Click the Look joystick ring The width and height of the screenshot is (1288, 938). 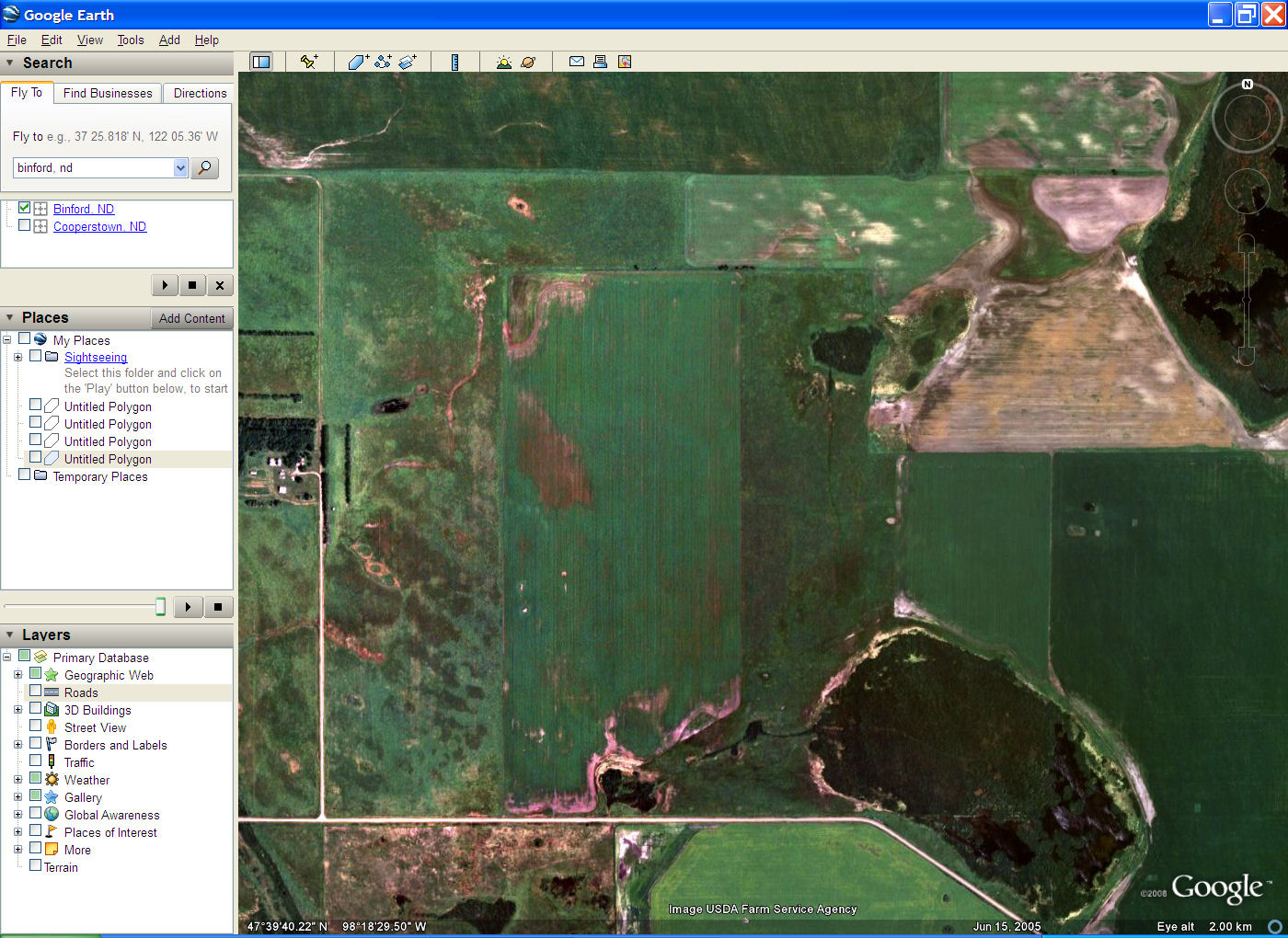(1248, 120)
